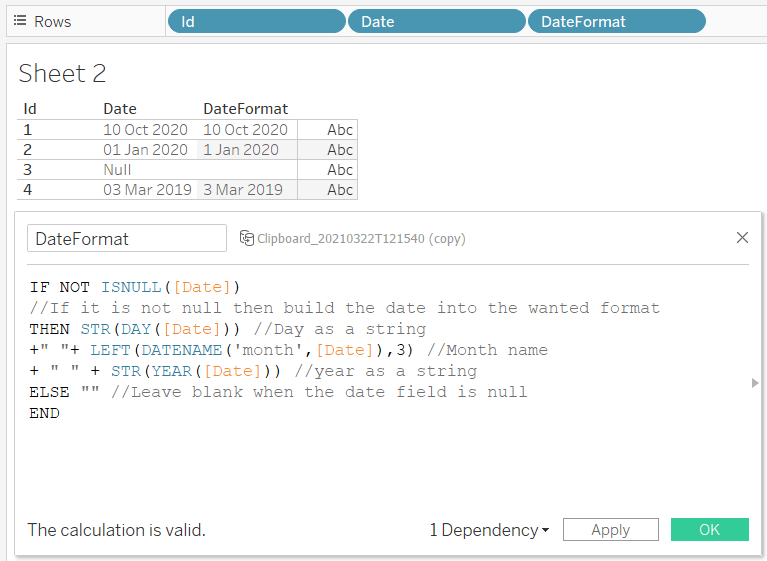Close the DateFormat calculation editor

[742, 238]
